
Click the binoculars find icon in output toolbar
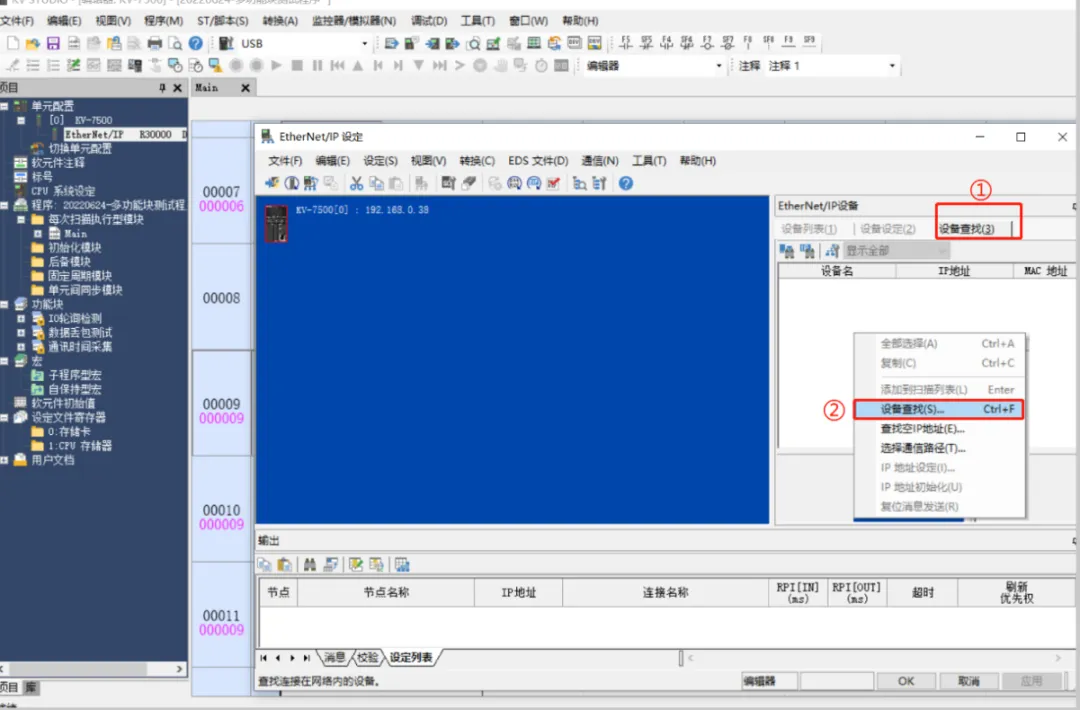coord(310,565)
